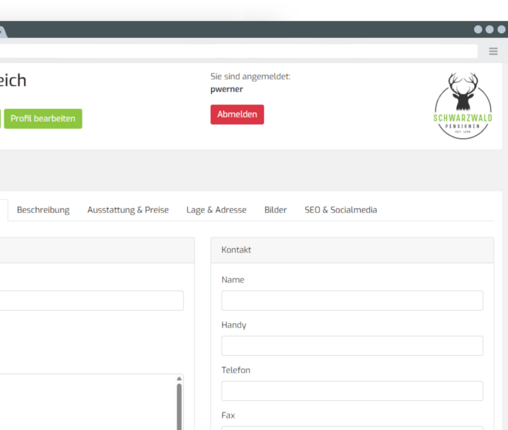Focus the Name input field
The width and height of the screenshot is (508, 430).
pyautogui.click(x=352, y=301)
